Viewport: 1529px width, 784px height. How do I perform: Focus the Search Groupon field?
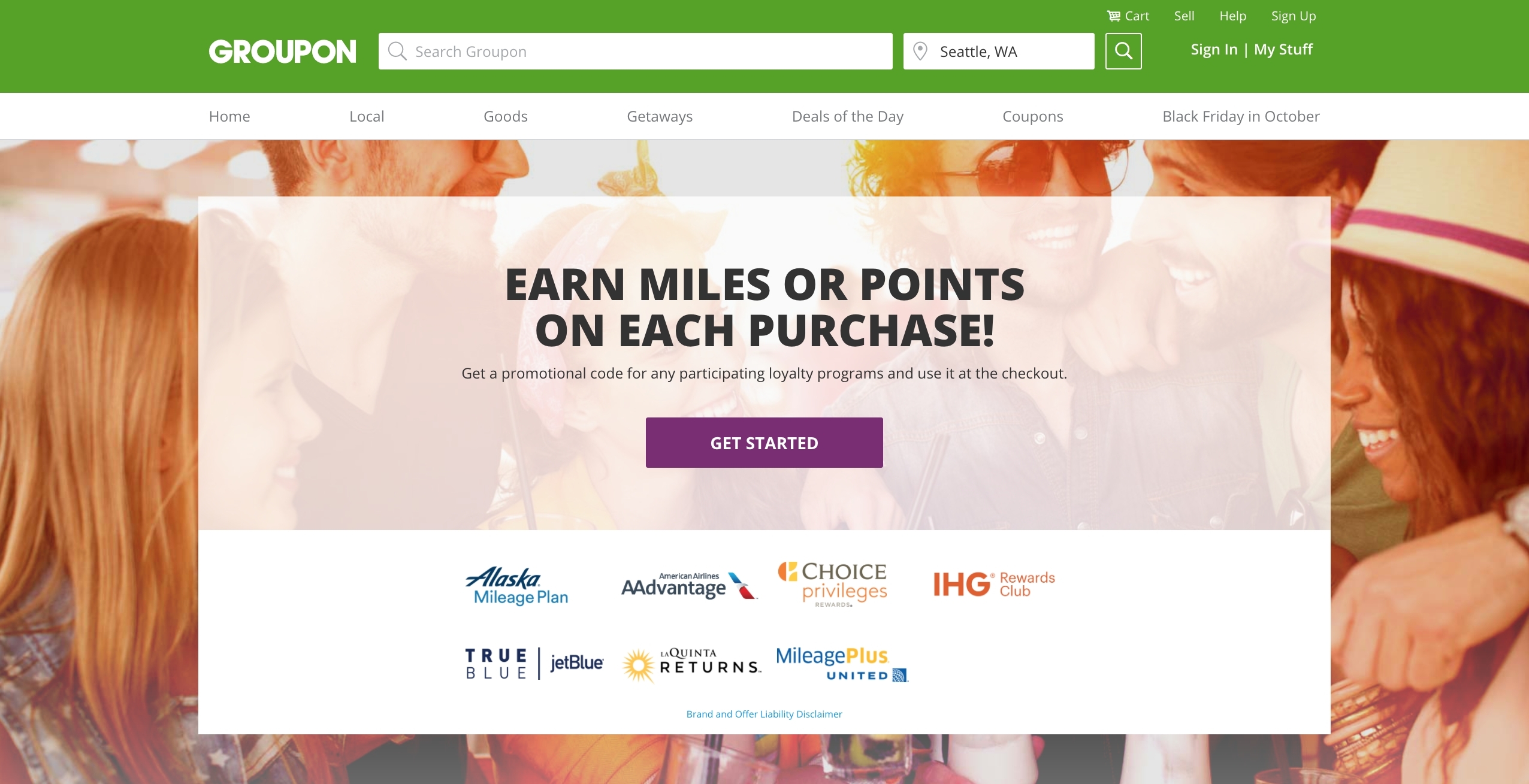pyautogui.click(x=635, y=52)
